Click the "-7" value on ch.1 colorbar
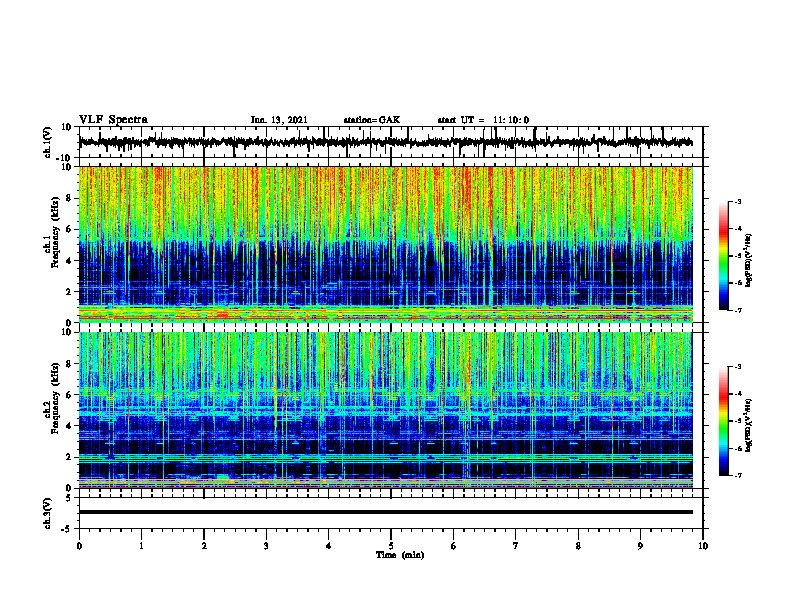The height and width of the screenshot is (612, 792). [738, 310]
